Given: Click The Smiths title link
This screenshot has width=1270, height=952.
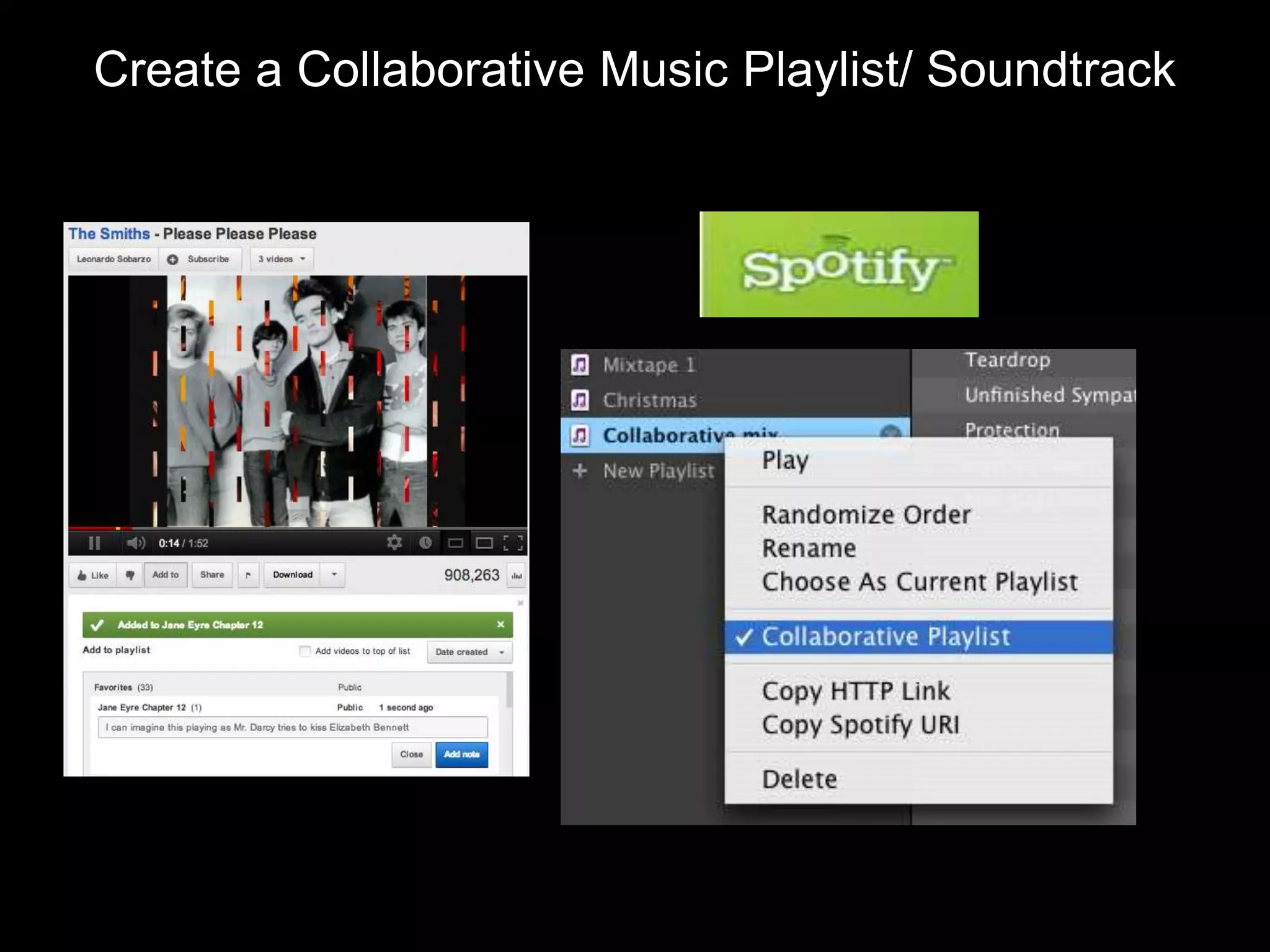Looking at the screenshot, I should 109,234.
